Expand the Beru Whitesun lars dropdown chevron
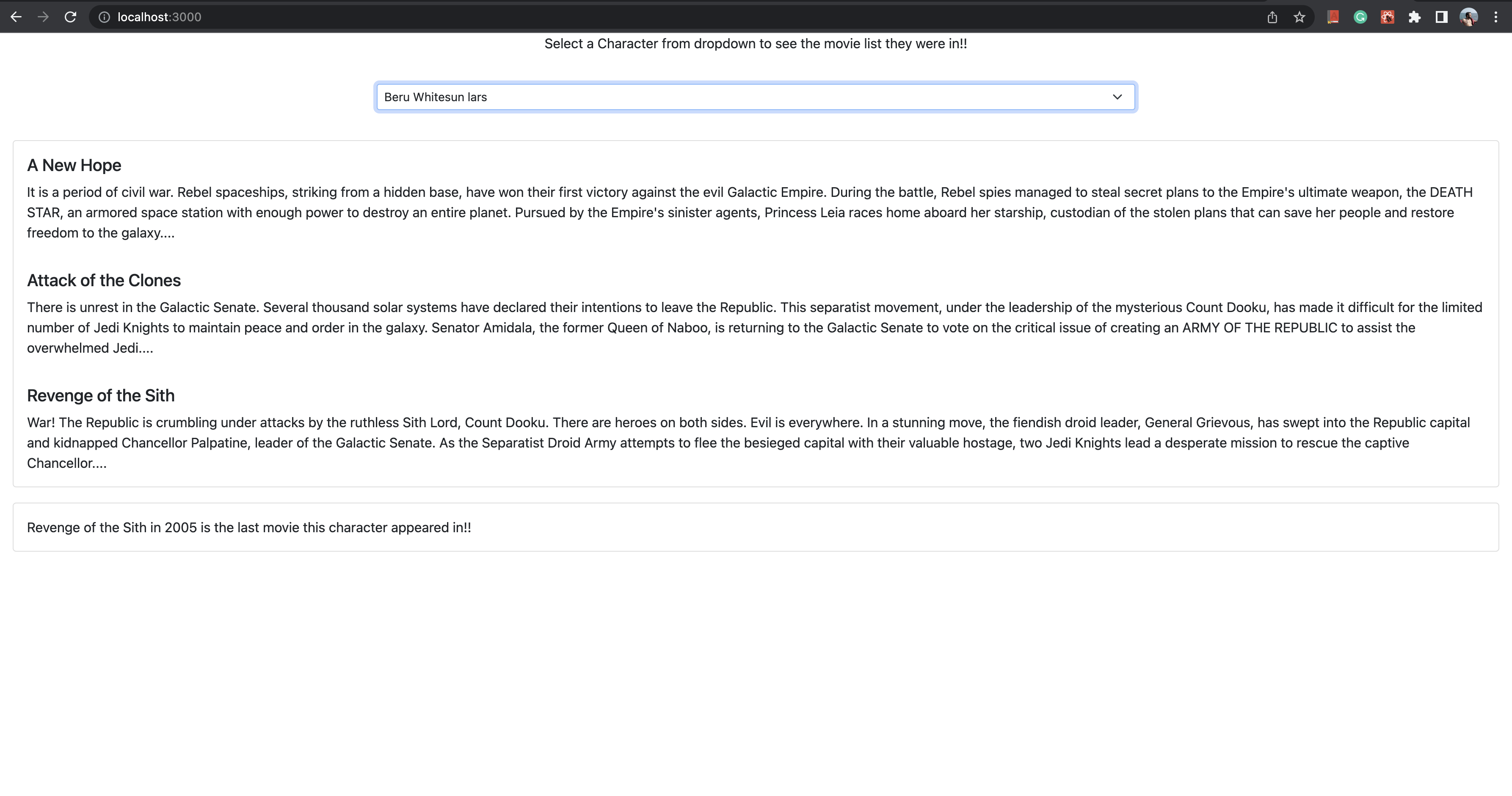The height and width of the screenshot is (796, 1512). point(1117,97)
